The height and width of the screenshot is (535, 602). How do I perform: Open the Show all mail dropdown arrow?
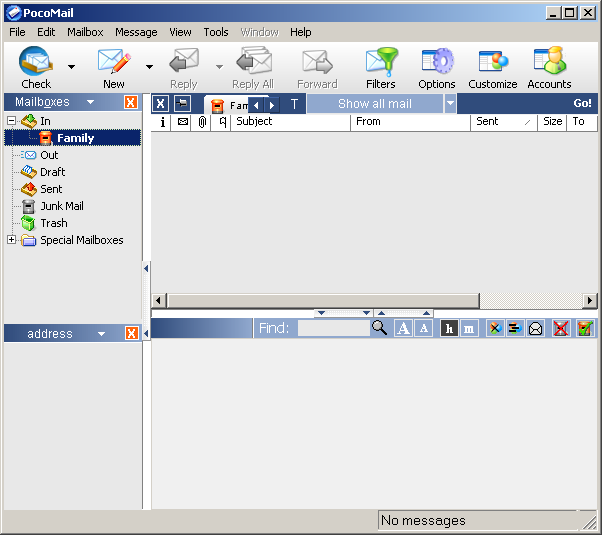[450, 104]
